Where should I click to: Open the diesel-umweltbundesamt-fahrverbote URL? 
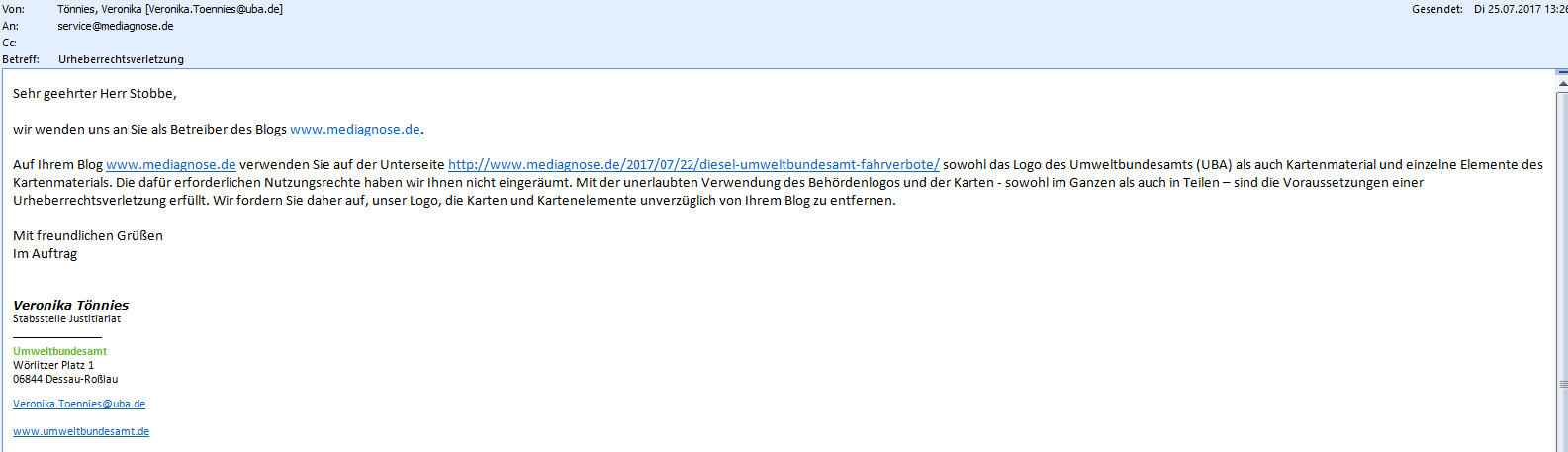coord(692,165)
